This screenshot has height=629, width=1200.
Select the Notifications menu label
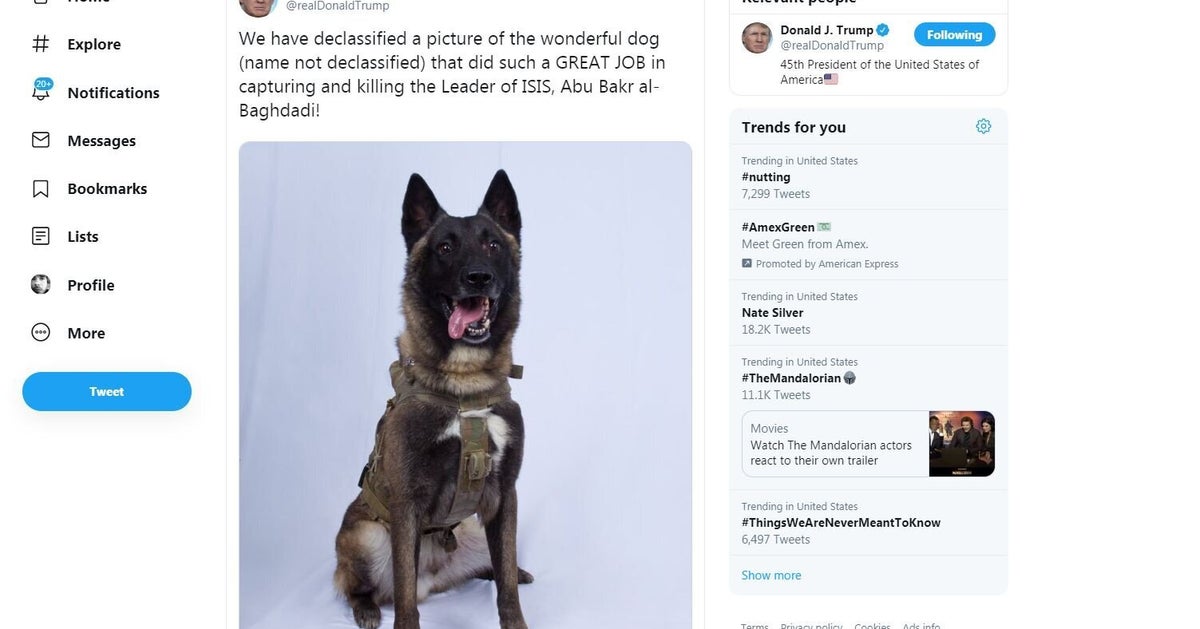click(113, 92)
